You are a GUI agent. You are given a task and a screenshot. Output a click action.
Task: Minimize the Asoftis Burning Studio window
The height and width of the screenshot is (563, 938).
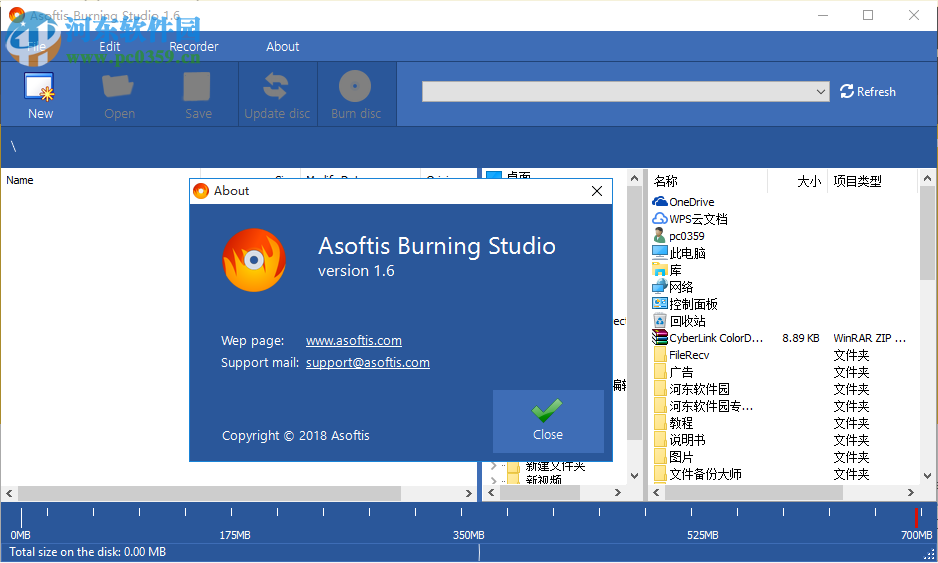(x=823, y=15)
